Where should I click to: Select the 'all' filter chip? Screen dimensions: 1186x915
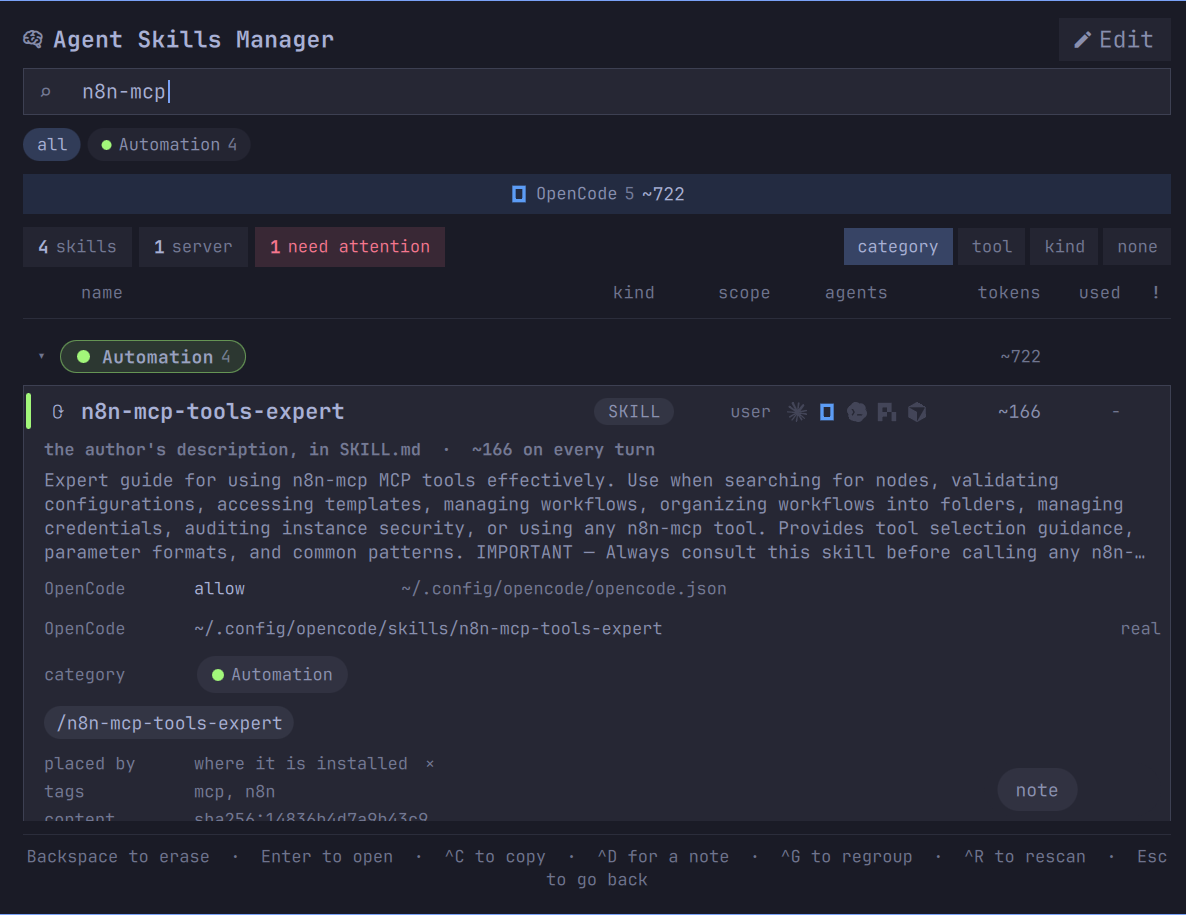(52, 144)
